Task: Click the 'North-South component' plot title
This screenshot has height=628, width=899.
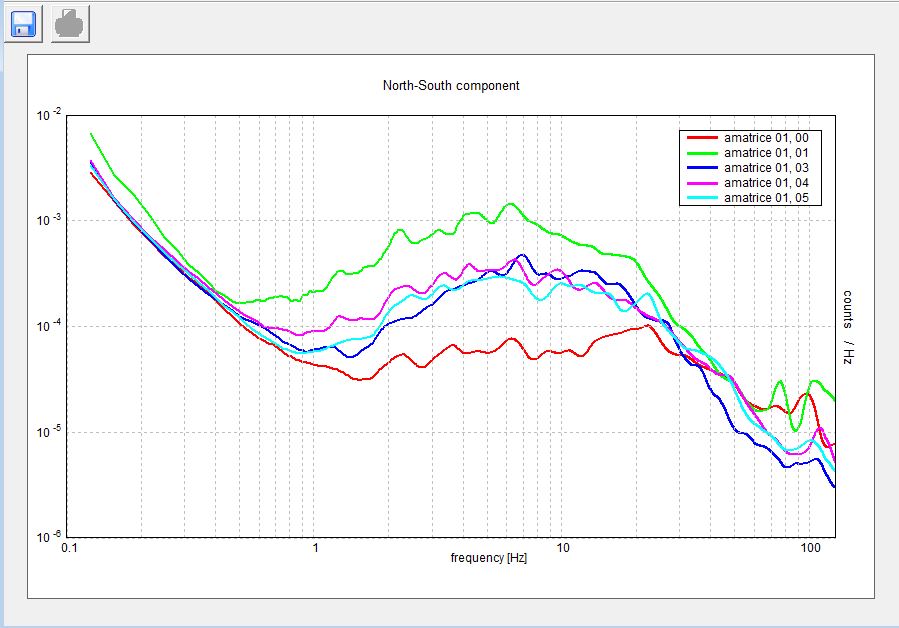Action: point(451,86)
